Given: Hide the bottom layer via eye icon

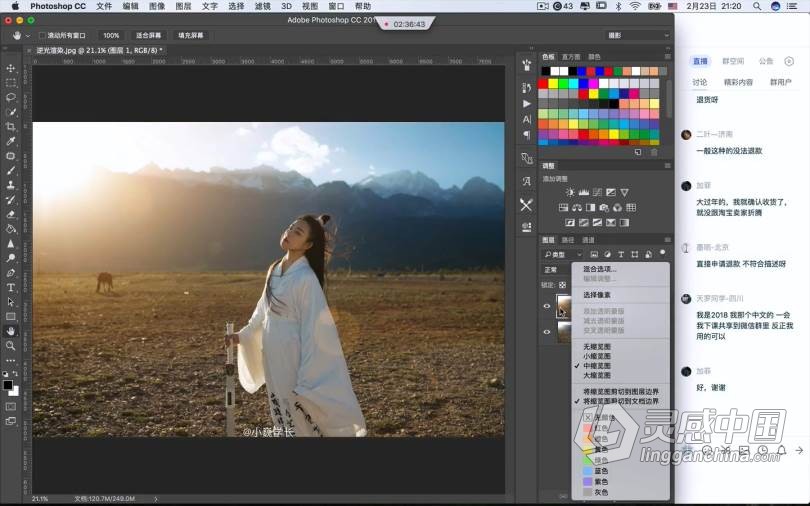Looking at the screenshot, I should 547,332.
